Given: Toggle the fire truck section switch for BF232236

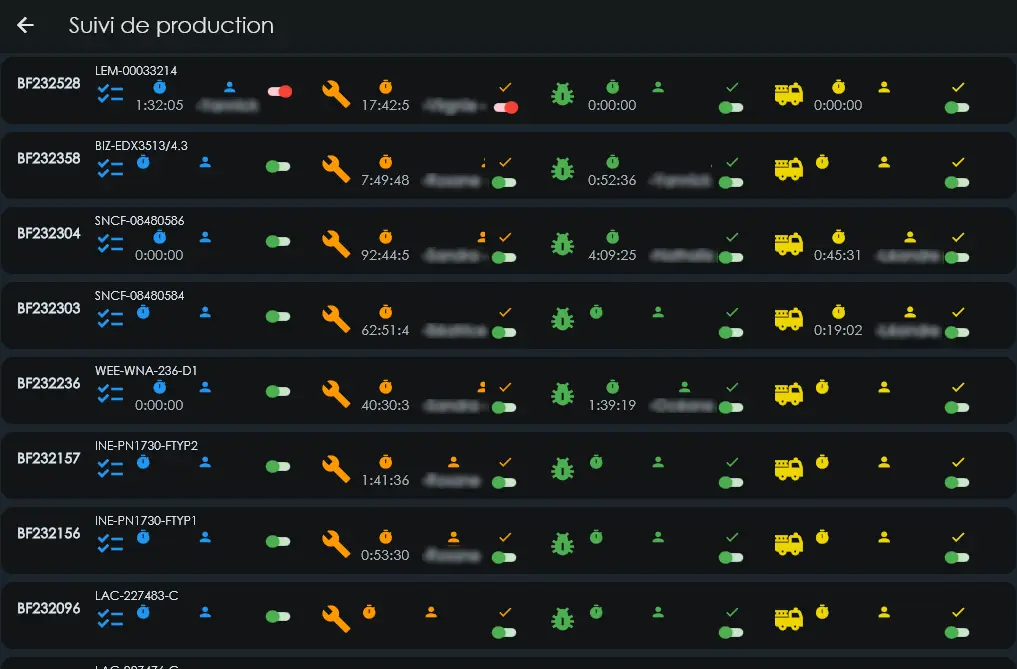Looking at the screenshot, I should point(957,407).
